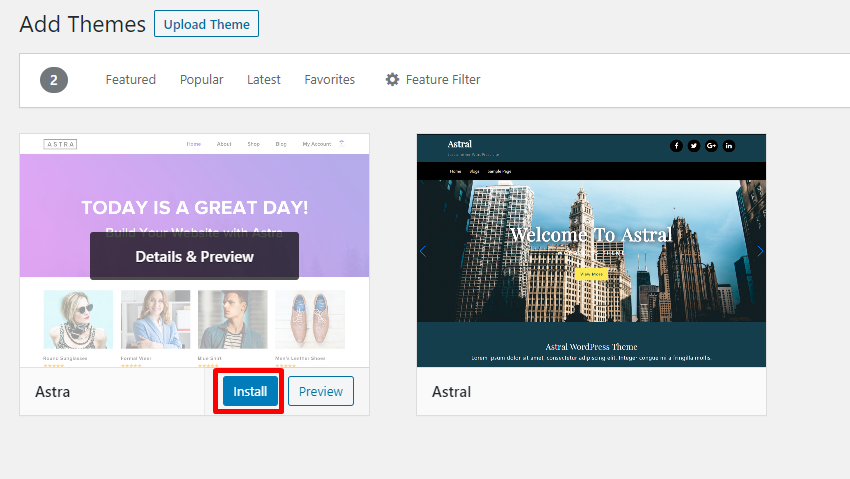Show the Latest themes tab
Image resolution: width=850 pixels, height=479 pixels.
coord(264,80)
